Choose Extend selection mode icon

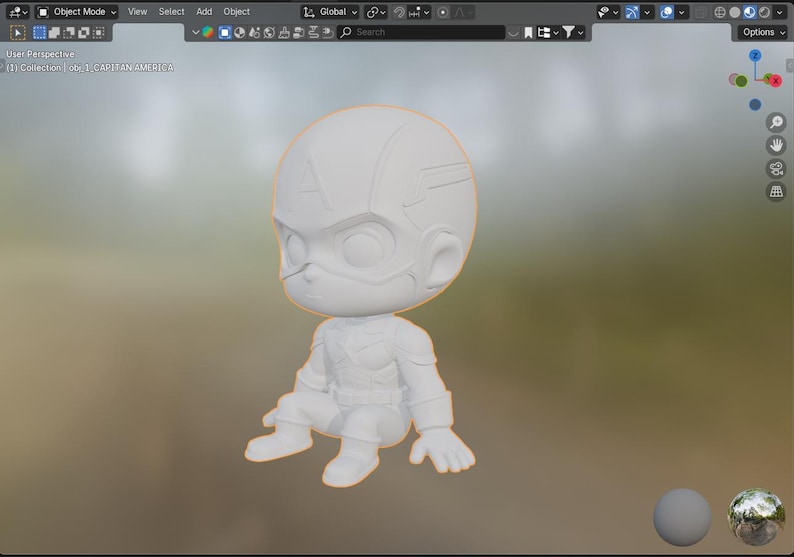[54, 32]
